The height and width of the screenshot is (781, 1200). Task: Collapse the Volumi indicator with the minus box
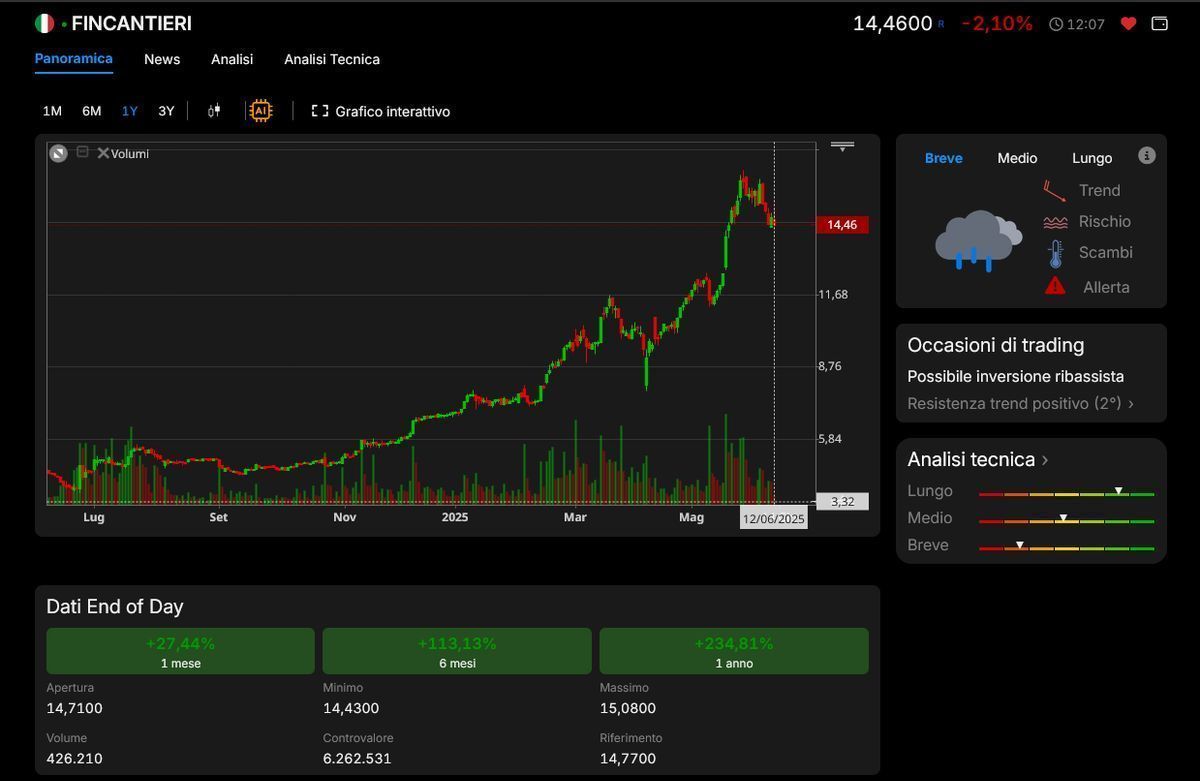(83, 152)
